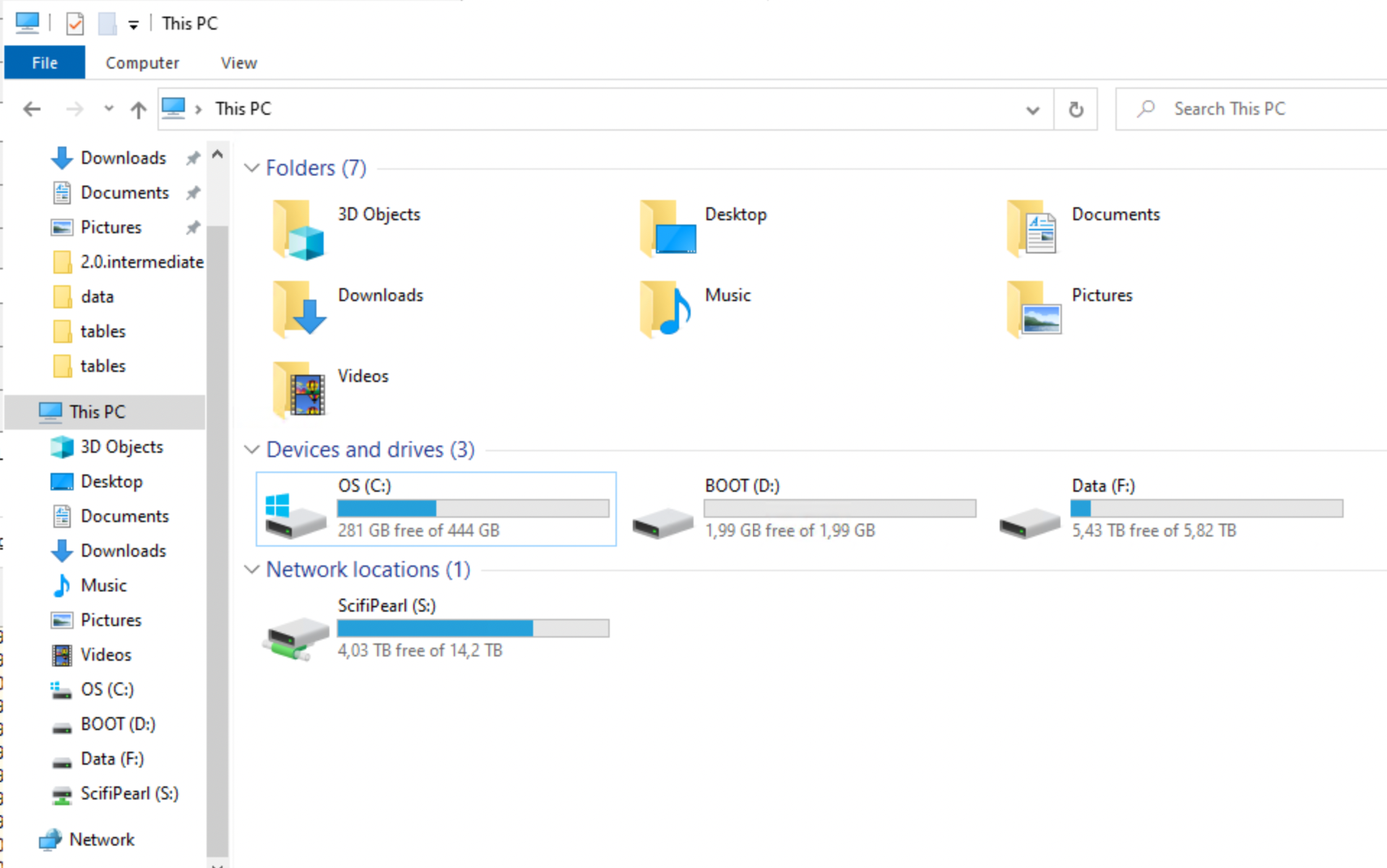Viewport: 1387px width, 868px height.
Task: Collapse the Folders (7) group
Action: tap(251, 168)
